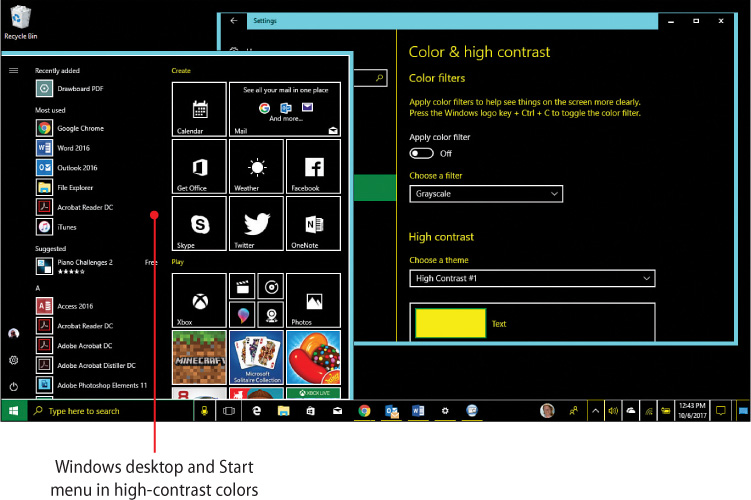
Task: Open Outlook 2016 from Start menu list
Action: click(67, 168)
